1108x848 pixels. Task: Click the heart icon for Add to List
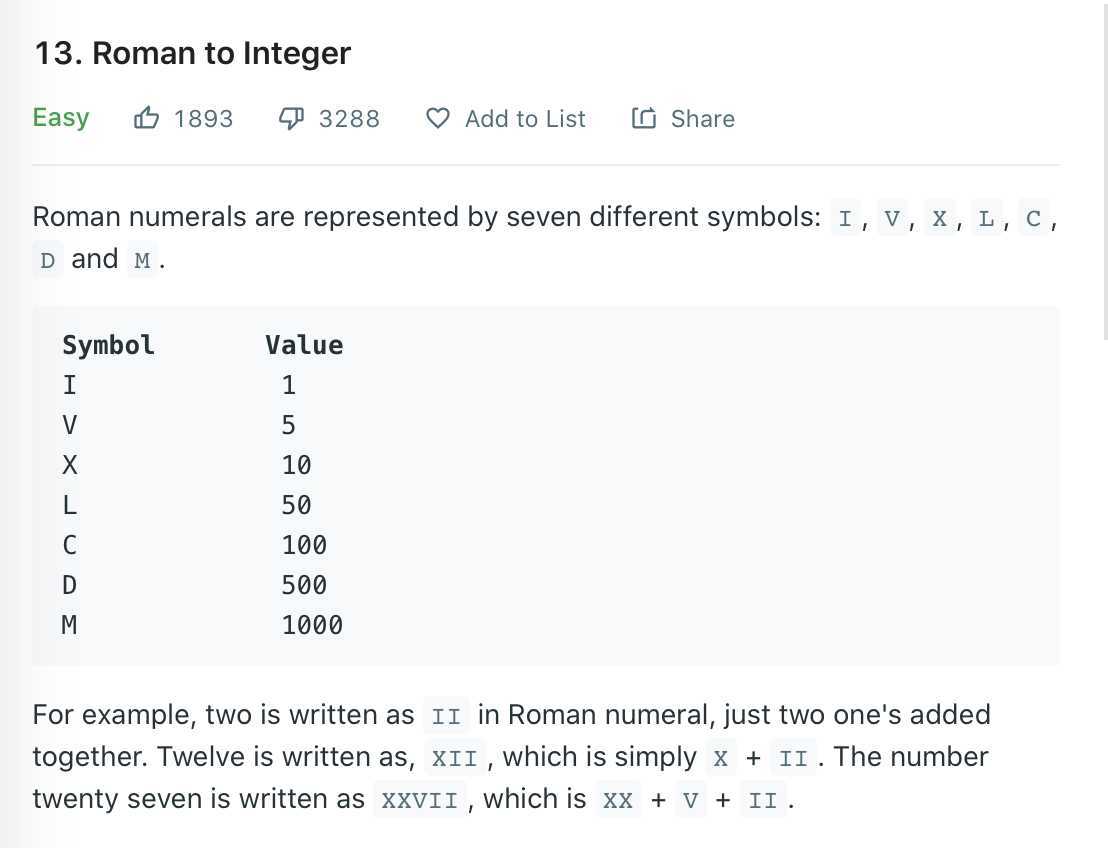[x=437, y=118]
